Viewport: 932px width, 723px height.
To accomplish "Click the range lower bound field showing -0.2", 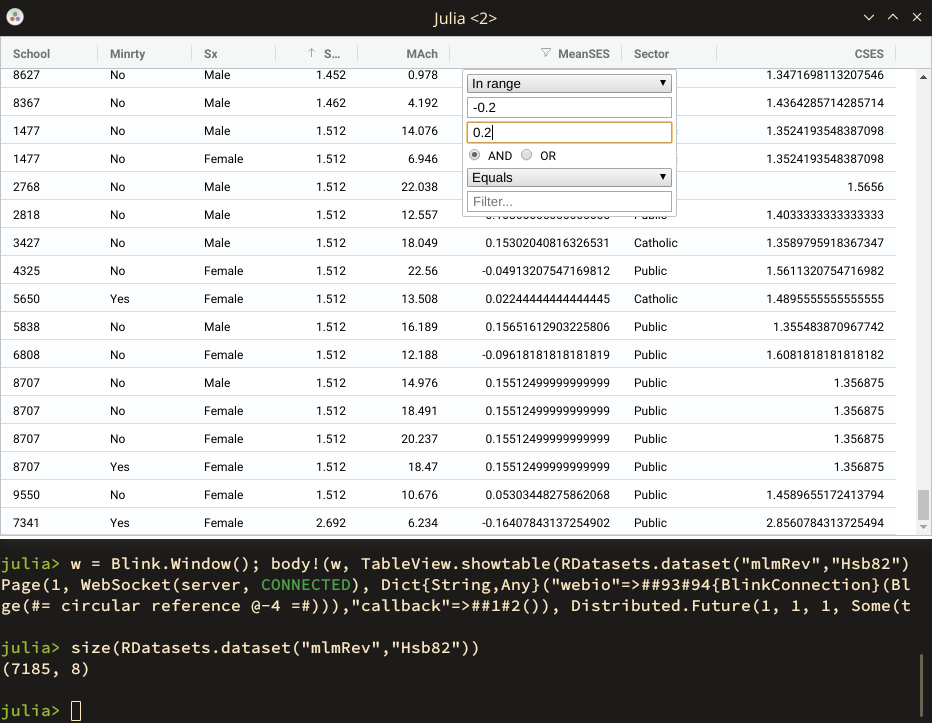I will point(569,108).
